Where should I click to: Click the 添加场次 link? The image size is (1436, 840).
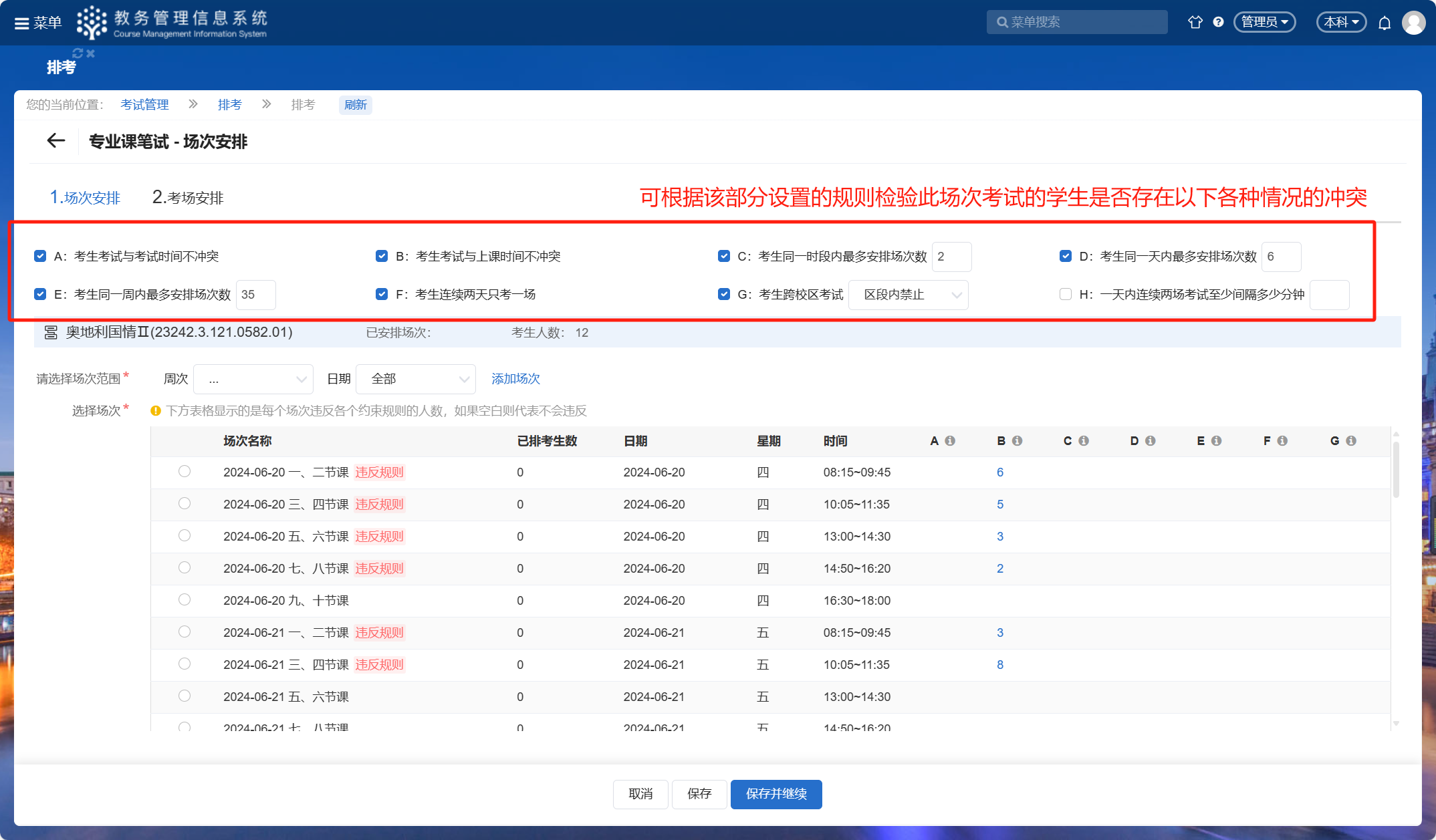tap(515, 379)
